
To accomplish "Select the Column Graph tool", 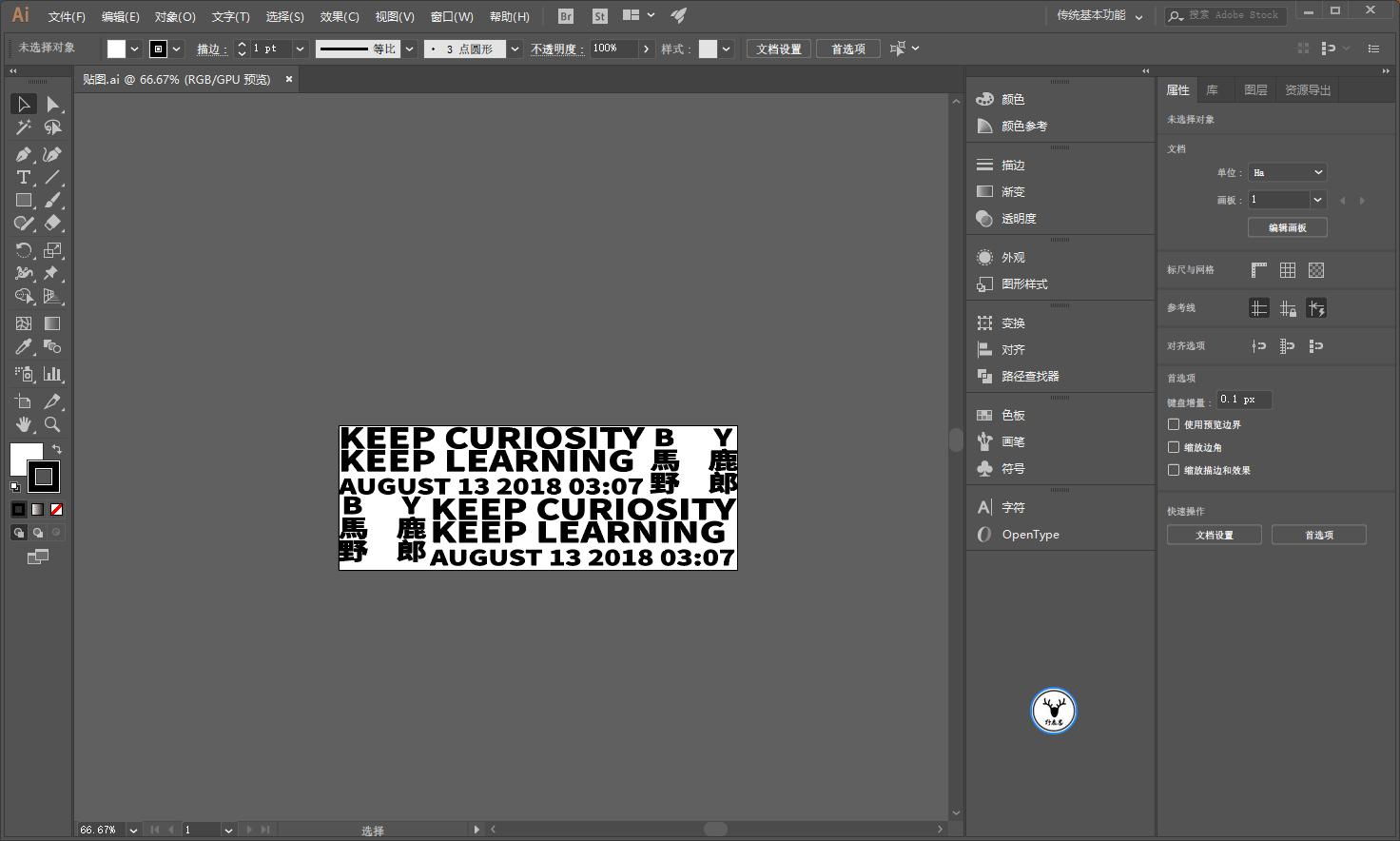I will click(x=52, y=374).
